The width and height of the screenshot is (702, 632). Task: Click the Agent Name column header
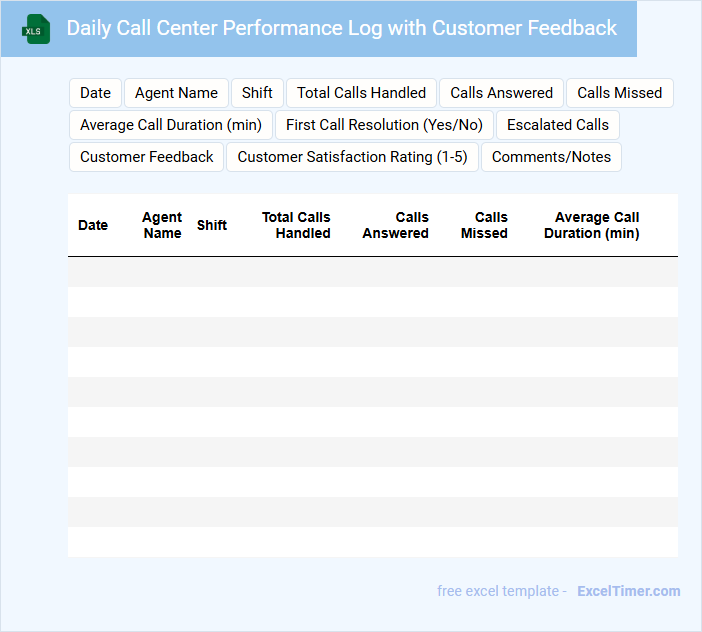[x=162, y=225]
